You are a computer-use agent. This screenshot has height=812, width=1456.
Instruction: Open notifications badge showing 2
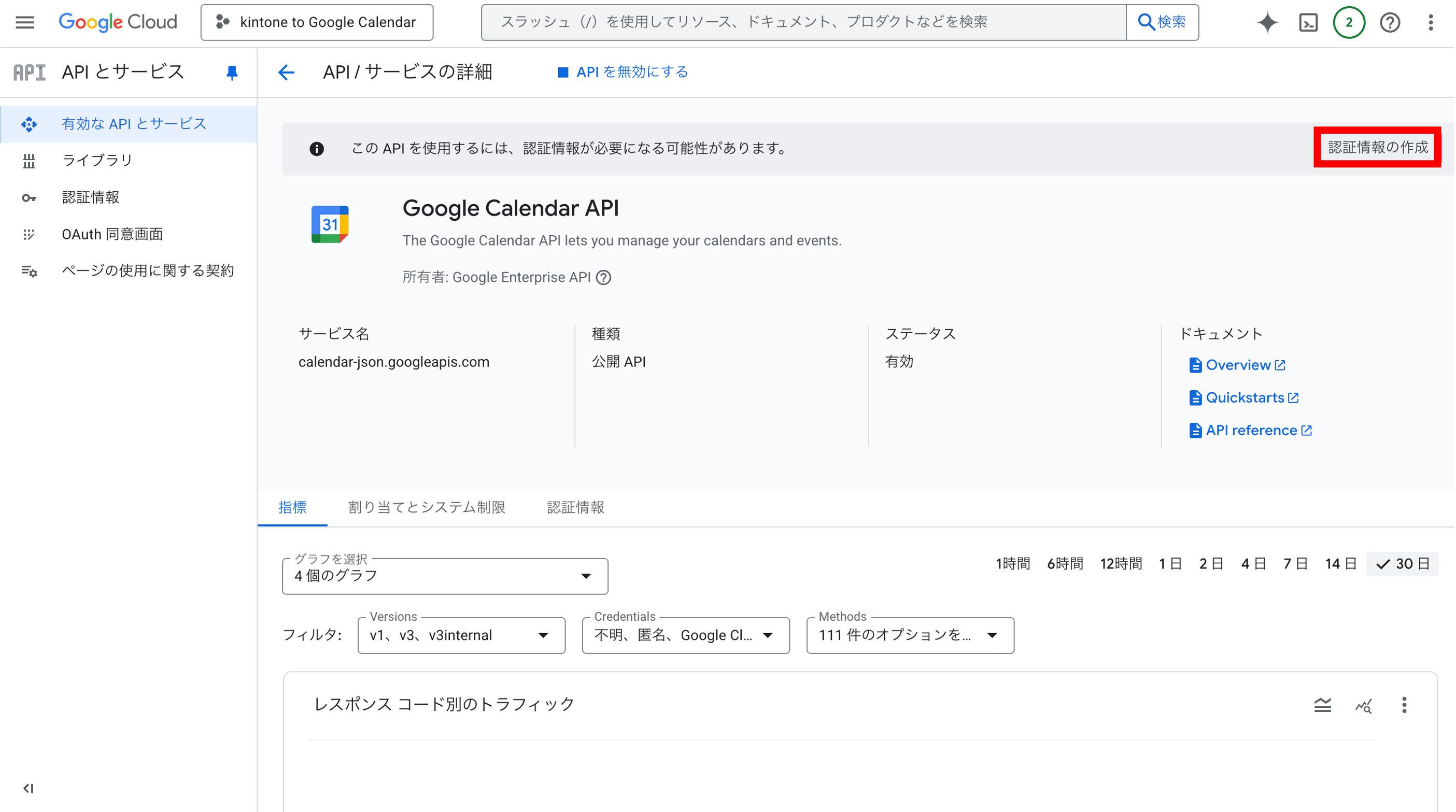click(1349, 23)
